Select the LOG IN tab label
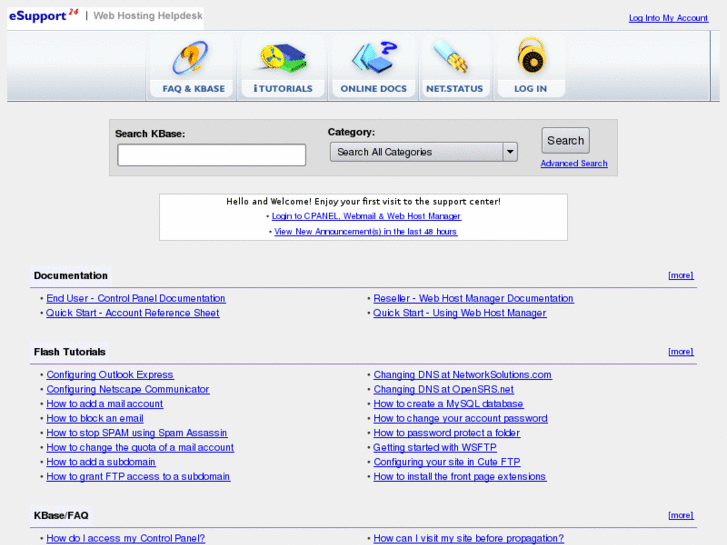 [x=530, y=89]
